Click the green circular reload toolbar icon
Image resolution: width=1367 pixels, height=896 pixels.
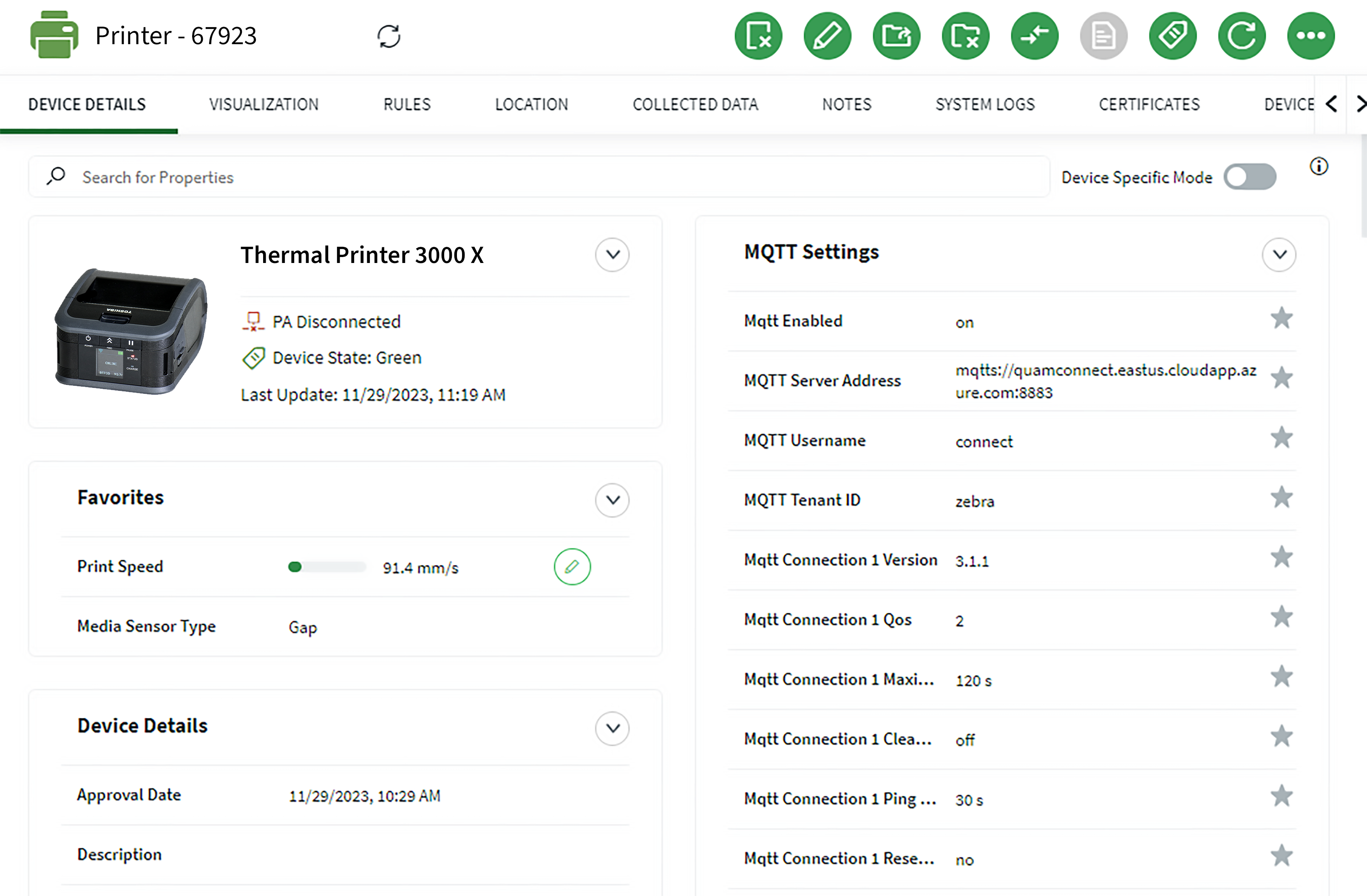click(x=1242, y=36)
